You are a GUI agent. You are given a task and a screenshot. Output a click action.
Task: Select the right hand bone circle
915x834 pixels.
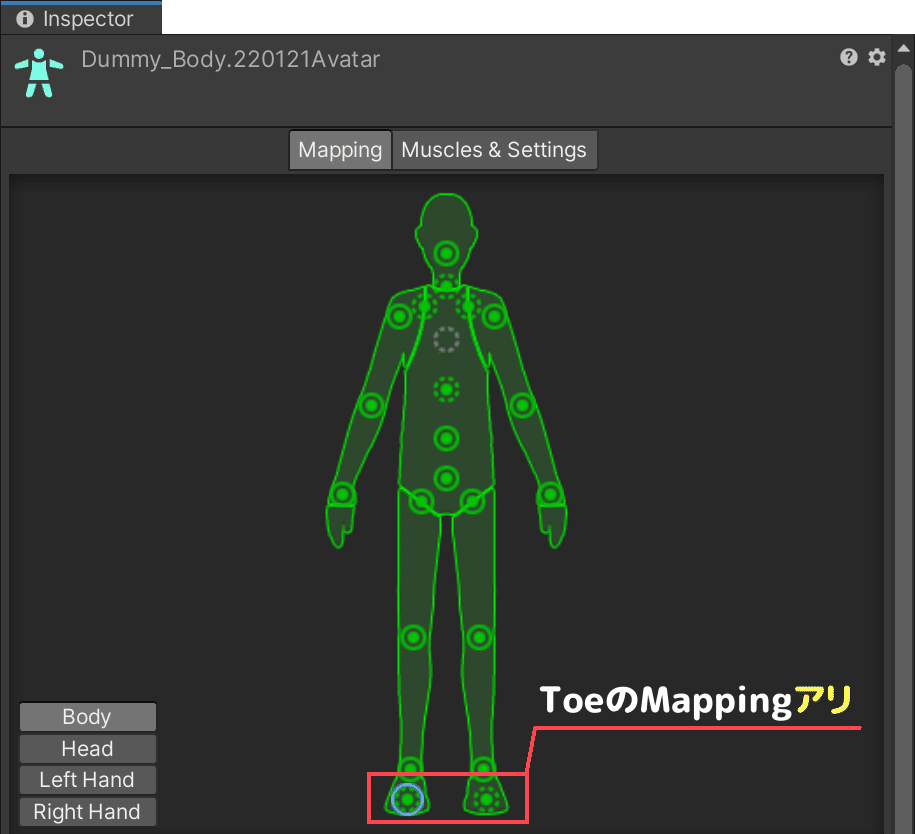click(x=551, y=493)
